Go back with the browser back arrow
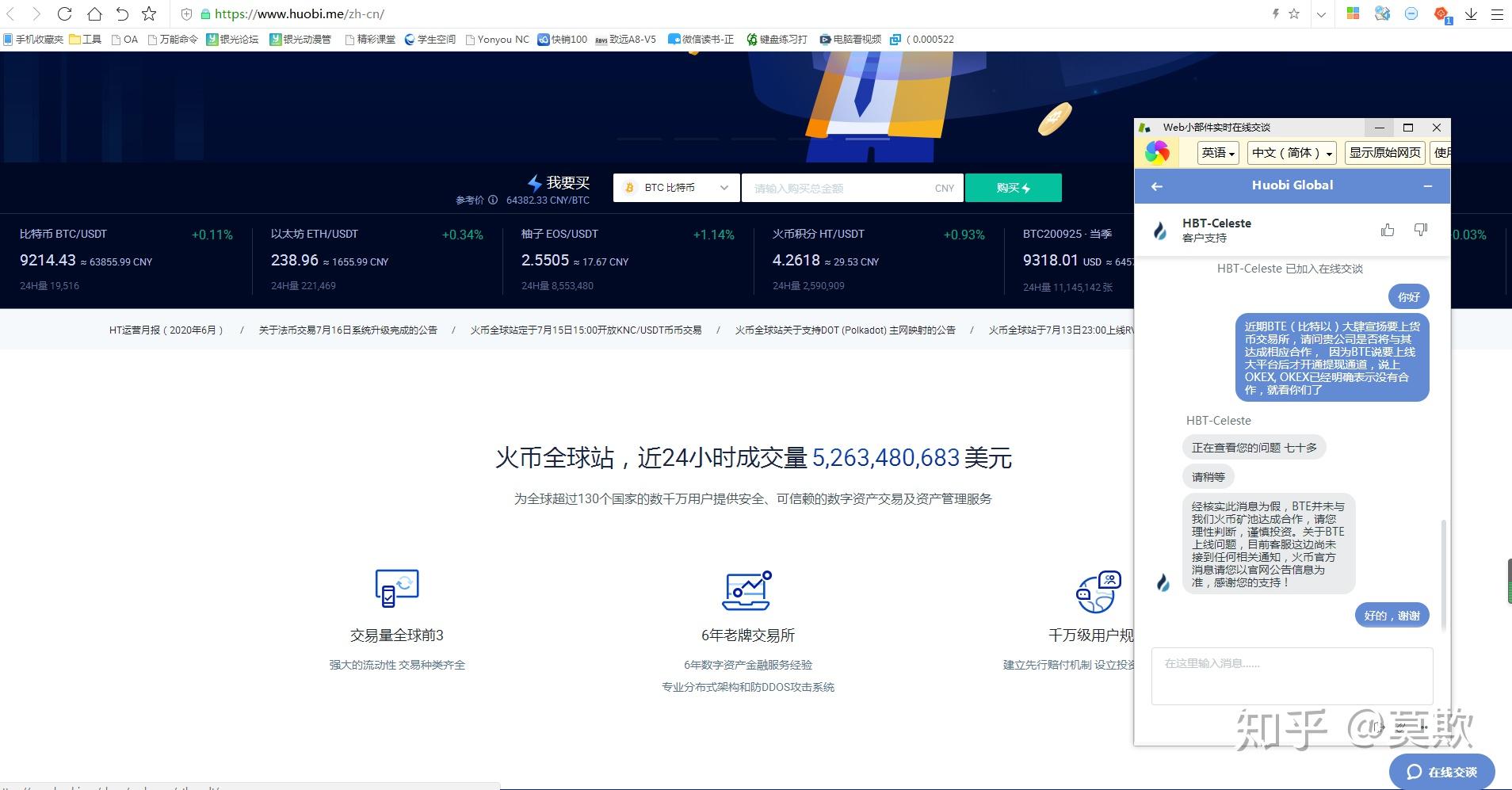This screenshot has height=790, width=1512. (11, 13)
